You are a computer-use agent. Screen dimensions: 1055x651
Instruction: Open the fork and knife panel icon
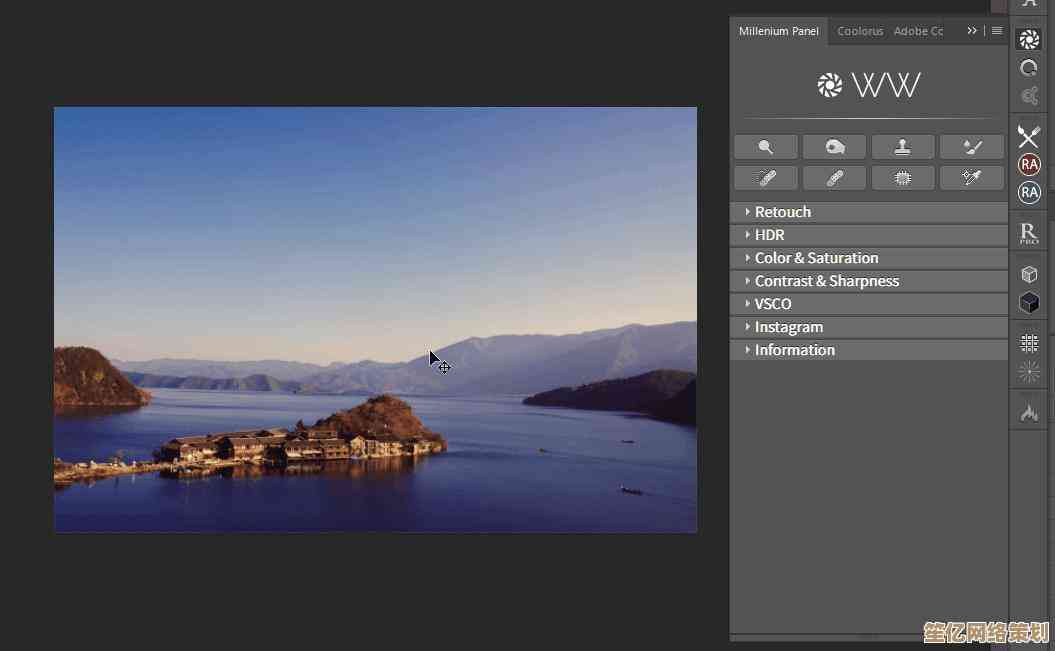[1028, 137]
